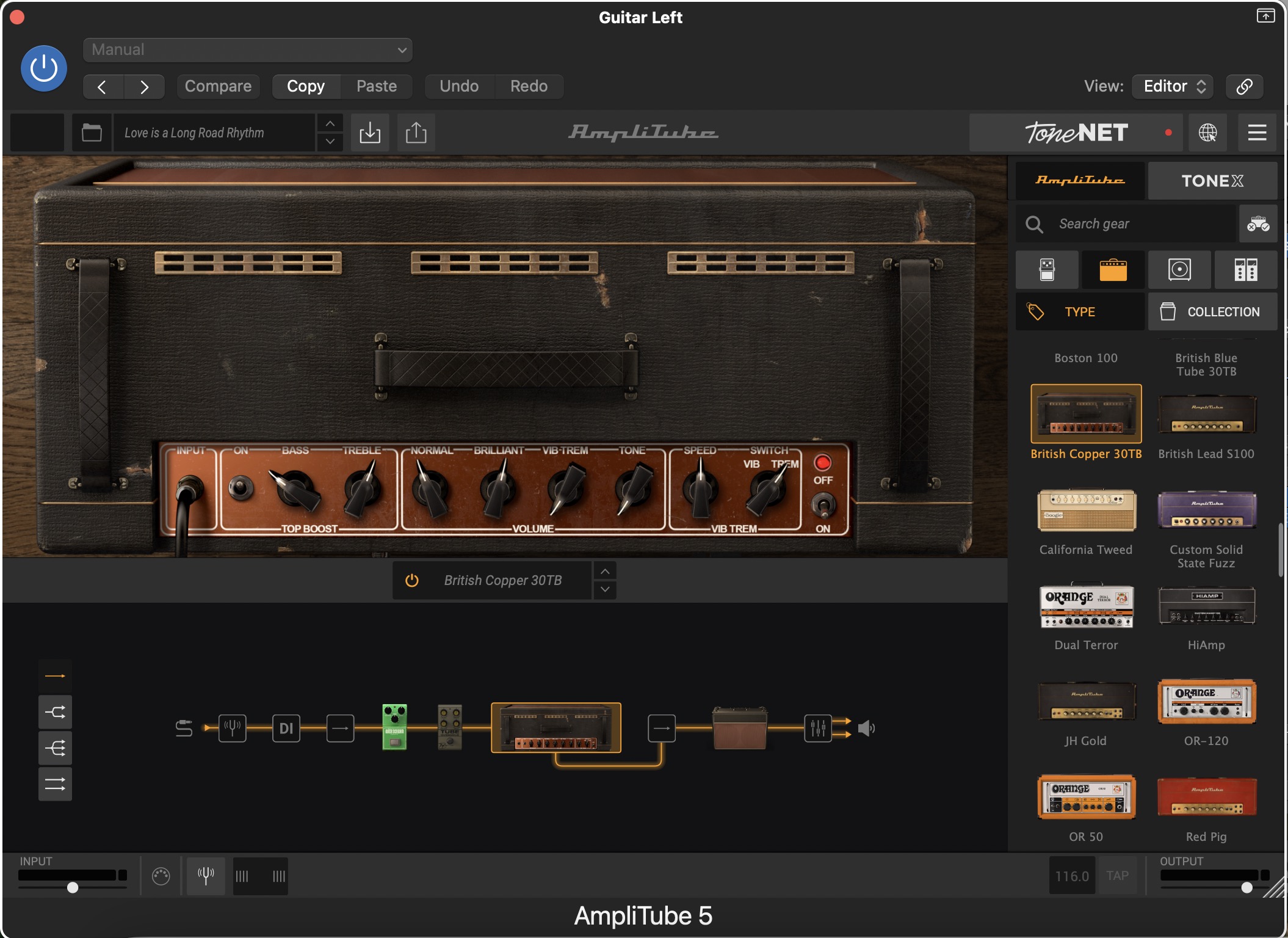Click the Paste button
The height and width of the screenshot is (938, 1288).
[377, 86]
